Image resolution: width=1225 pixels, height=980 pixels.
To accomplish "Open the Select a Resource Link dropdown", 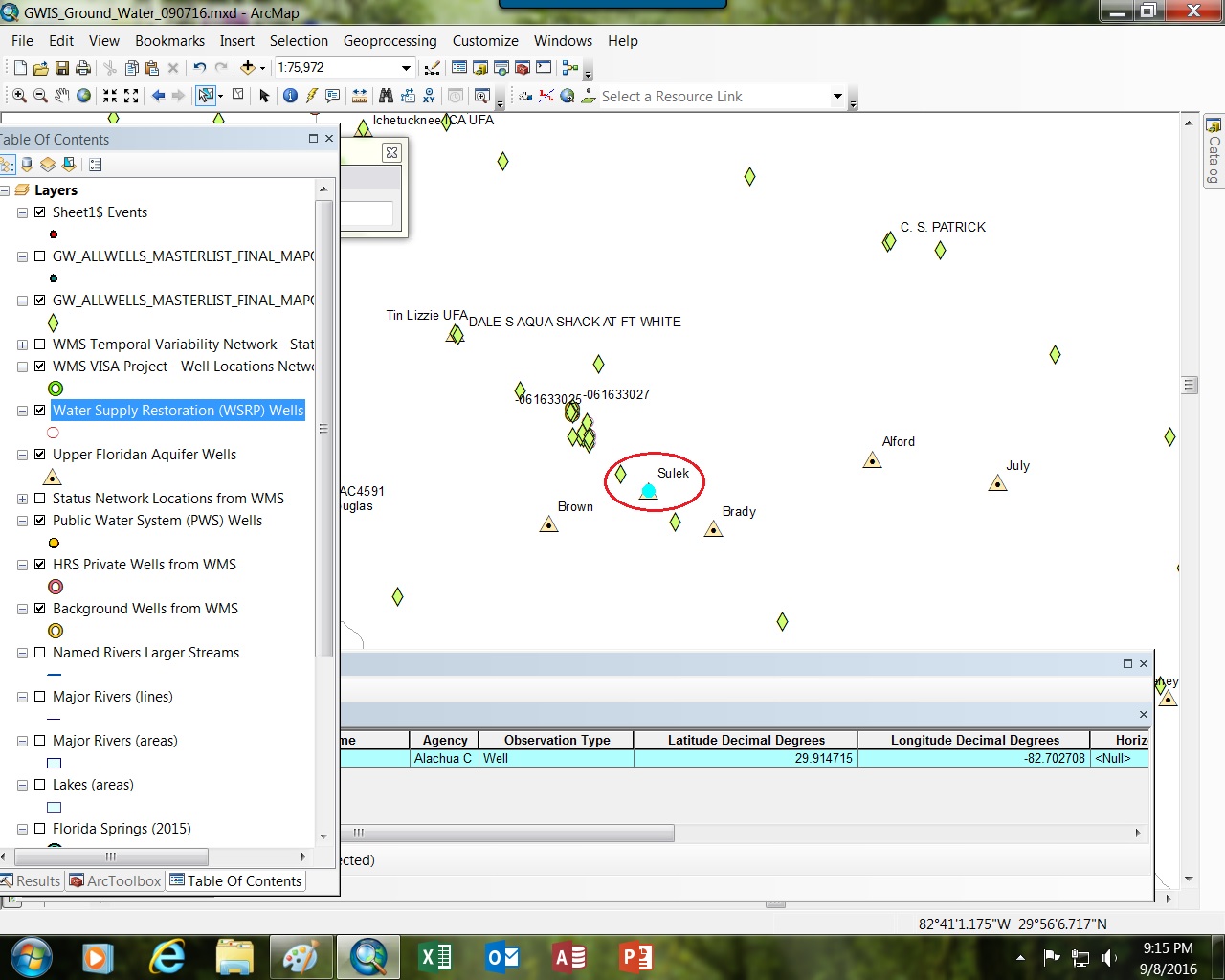I will [838, 97].
